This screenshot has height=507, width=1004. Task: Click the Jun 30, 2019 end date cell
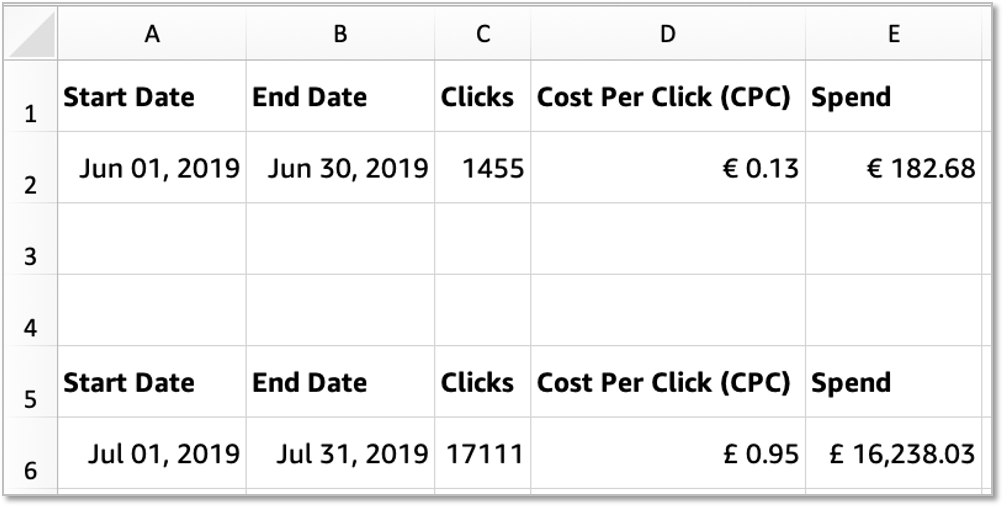(x=340, y=168)
